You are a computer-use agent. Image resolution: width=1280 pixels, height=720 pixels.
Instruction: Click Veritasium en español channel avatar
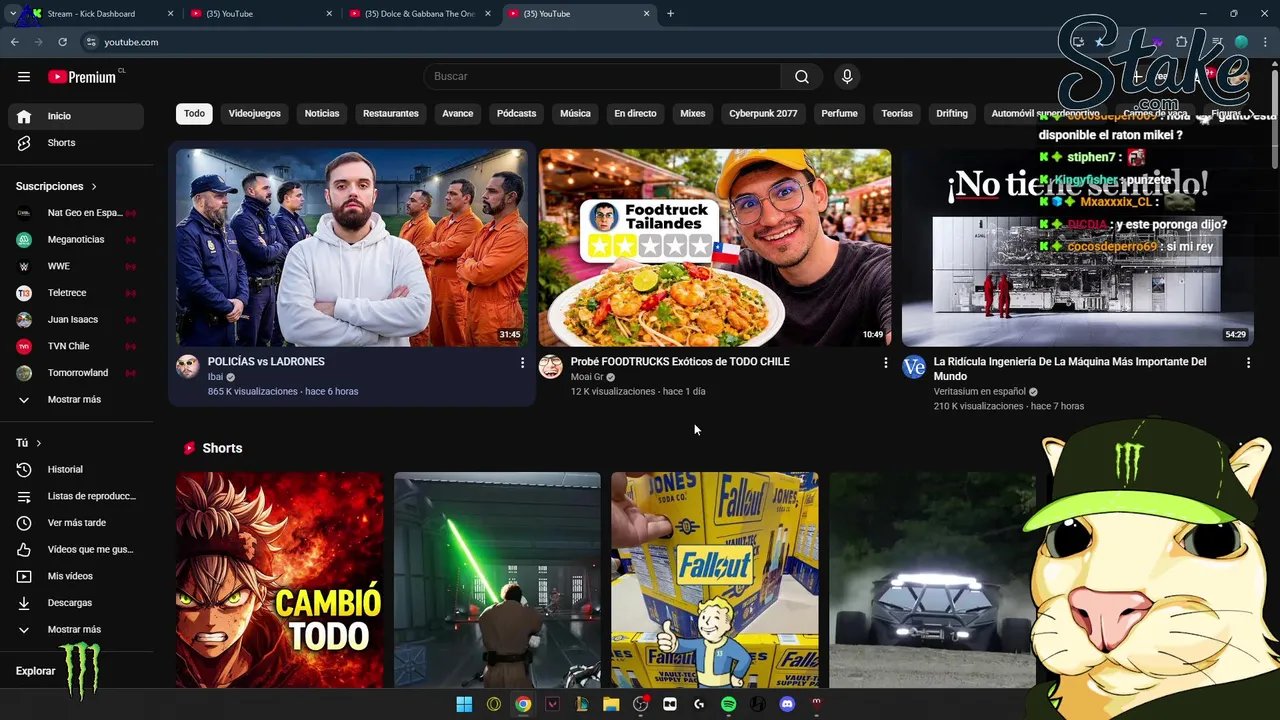click(914, 366)
